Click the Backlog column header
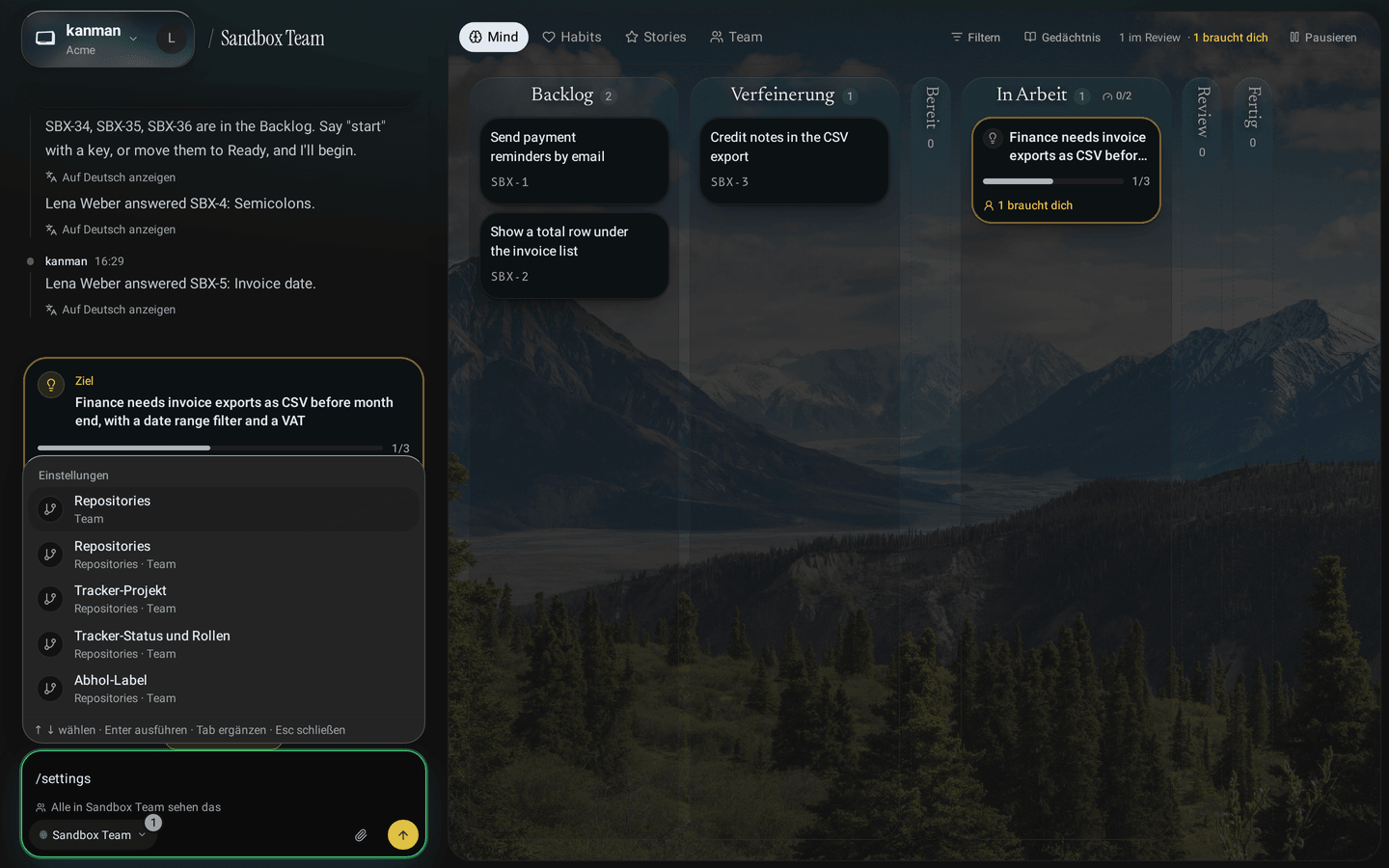Screen dimensions: 1389x868 572,95
